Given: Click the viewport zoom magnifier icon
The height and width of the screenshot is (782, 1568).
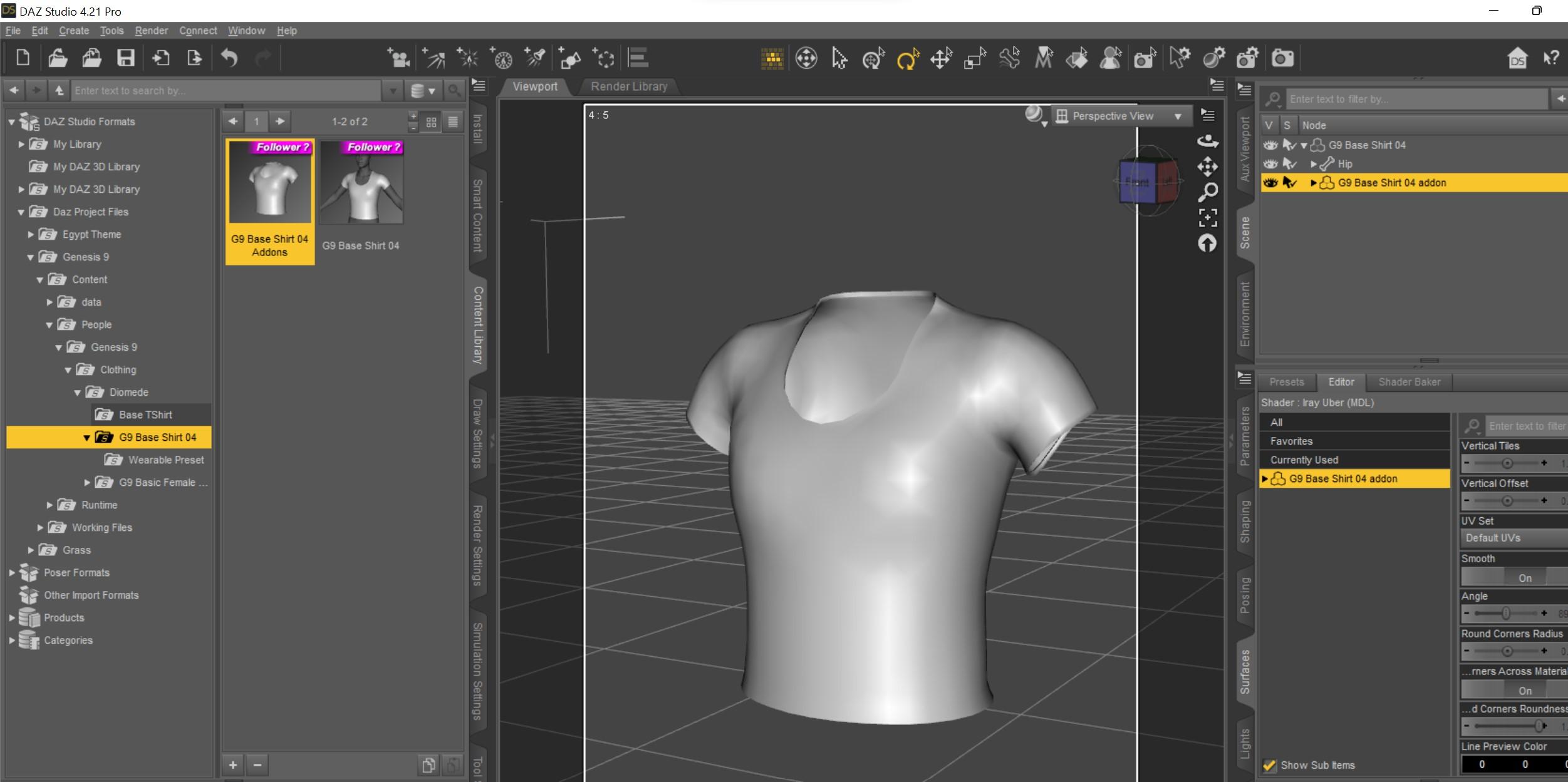Looking at the screenshot, I should pyautogui.click(x=1208, y=192).
